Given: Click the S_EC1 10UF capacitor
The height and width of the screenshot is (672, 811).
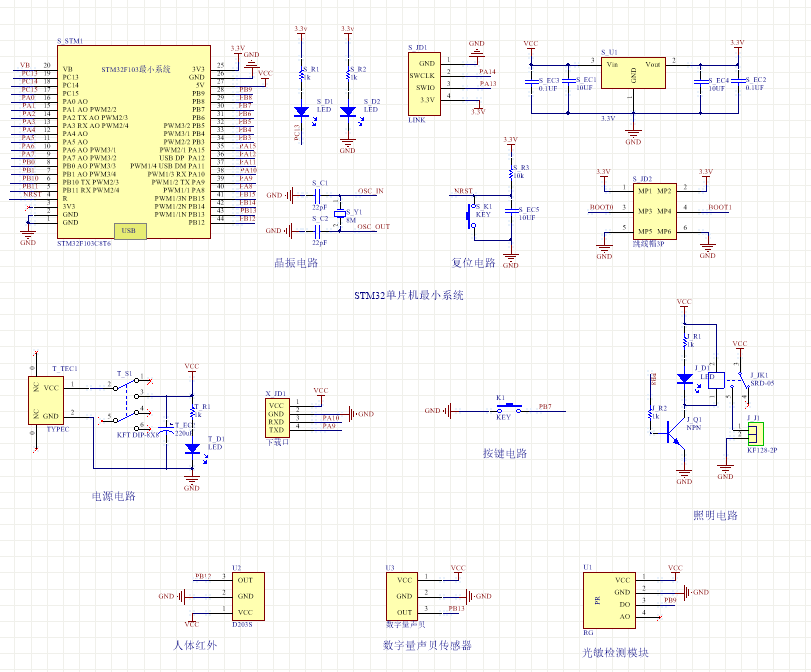Looking at the screenshot, I should (568, 81).
